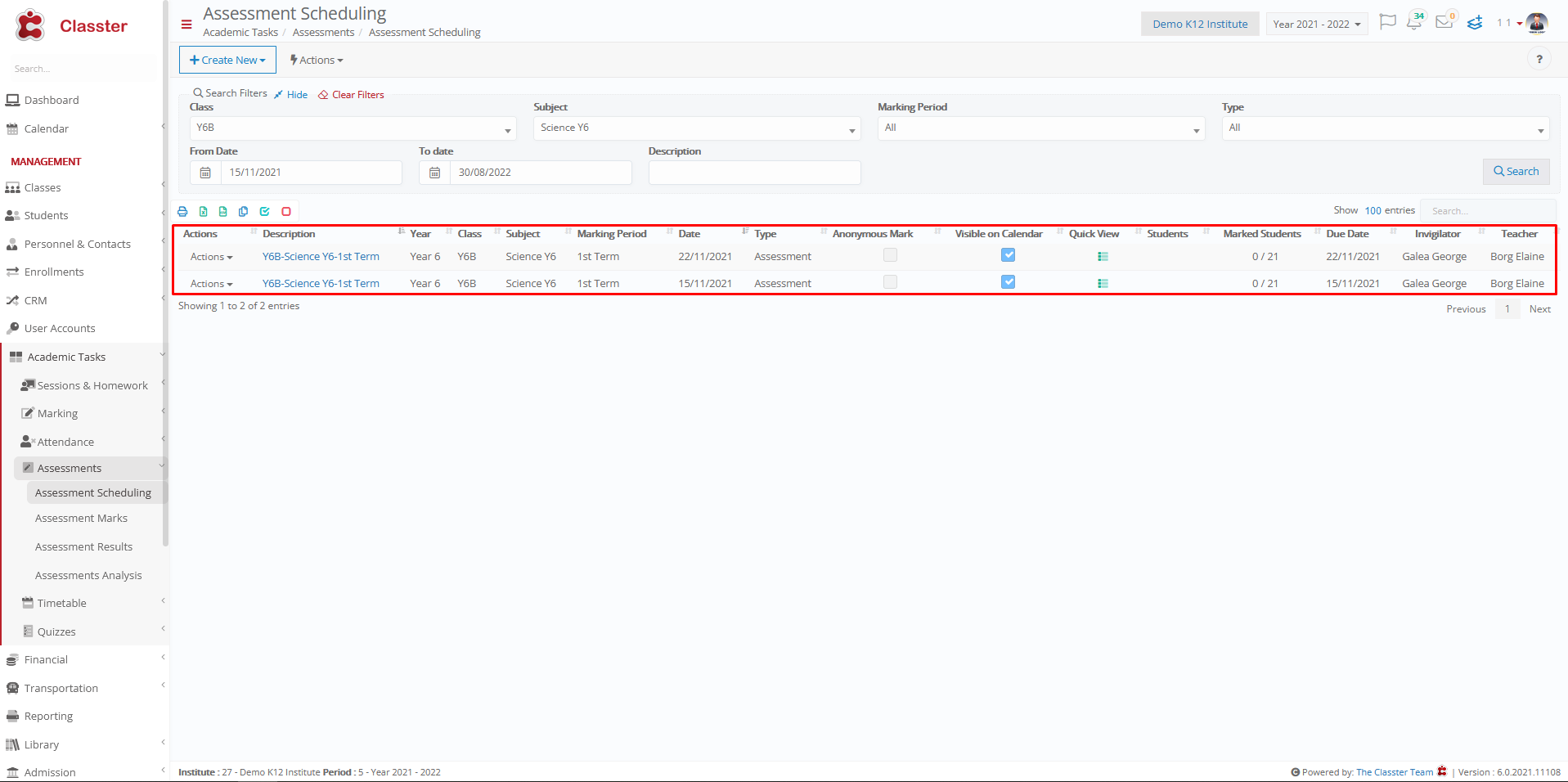Click the user avatar picture
1568x782 pixels.
[x=1537, y=23]
